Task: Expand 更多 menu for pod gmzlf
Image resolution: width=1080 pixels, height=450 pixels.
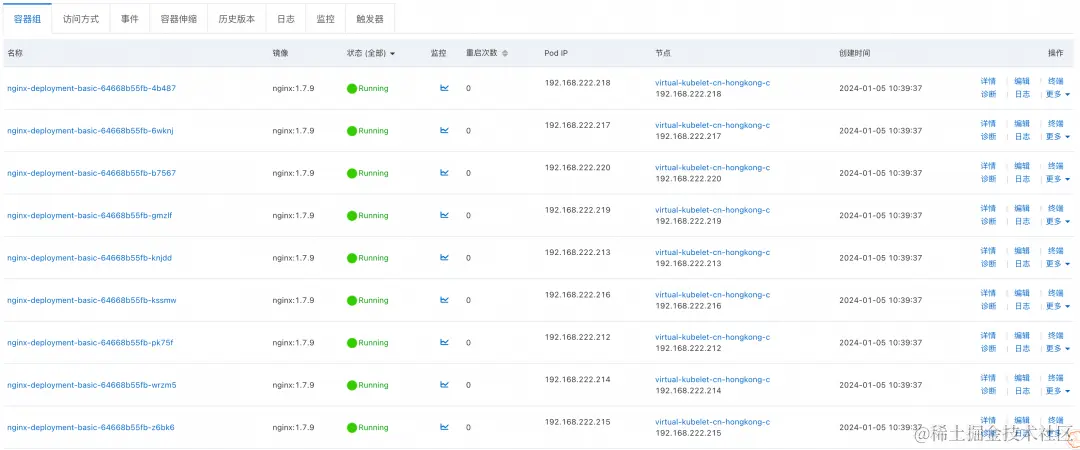Action: pos(1058,221)
